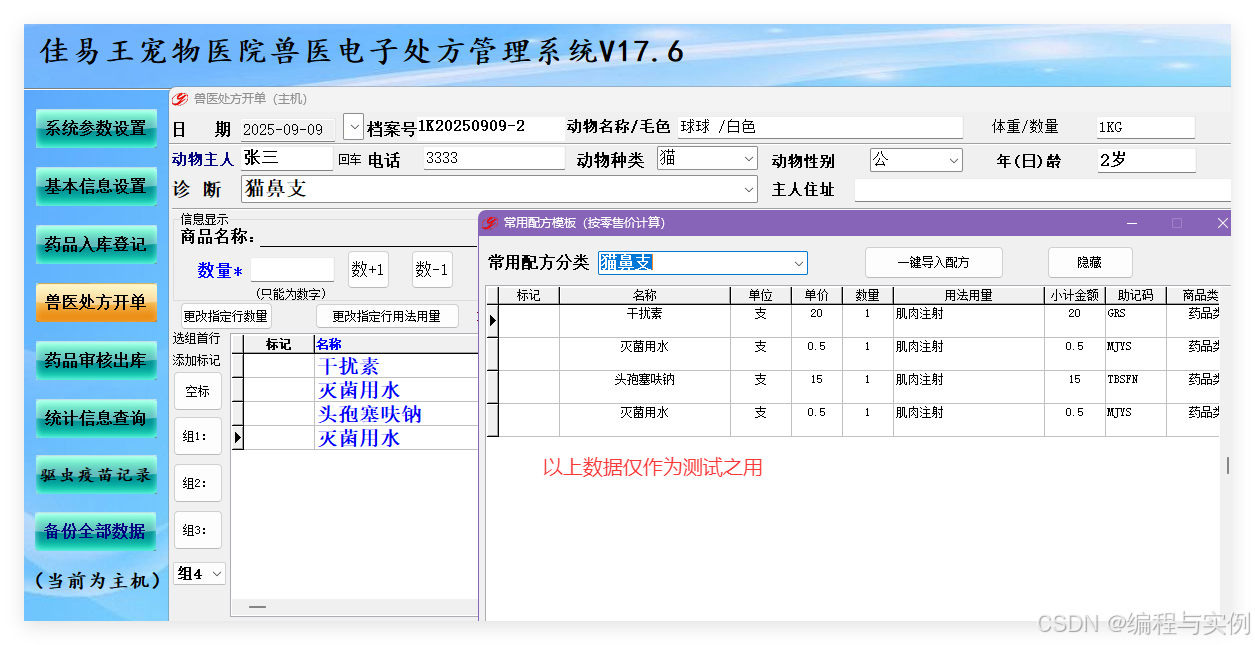Click the 年(日)龄 field showing 2岁

[1146, 160]
